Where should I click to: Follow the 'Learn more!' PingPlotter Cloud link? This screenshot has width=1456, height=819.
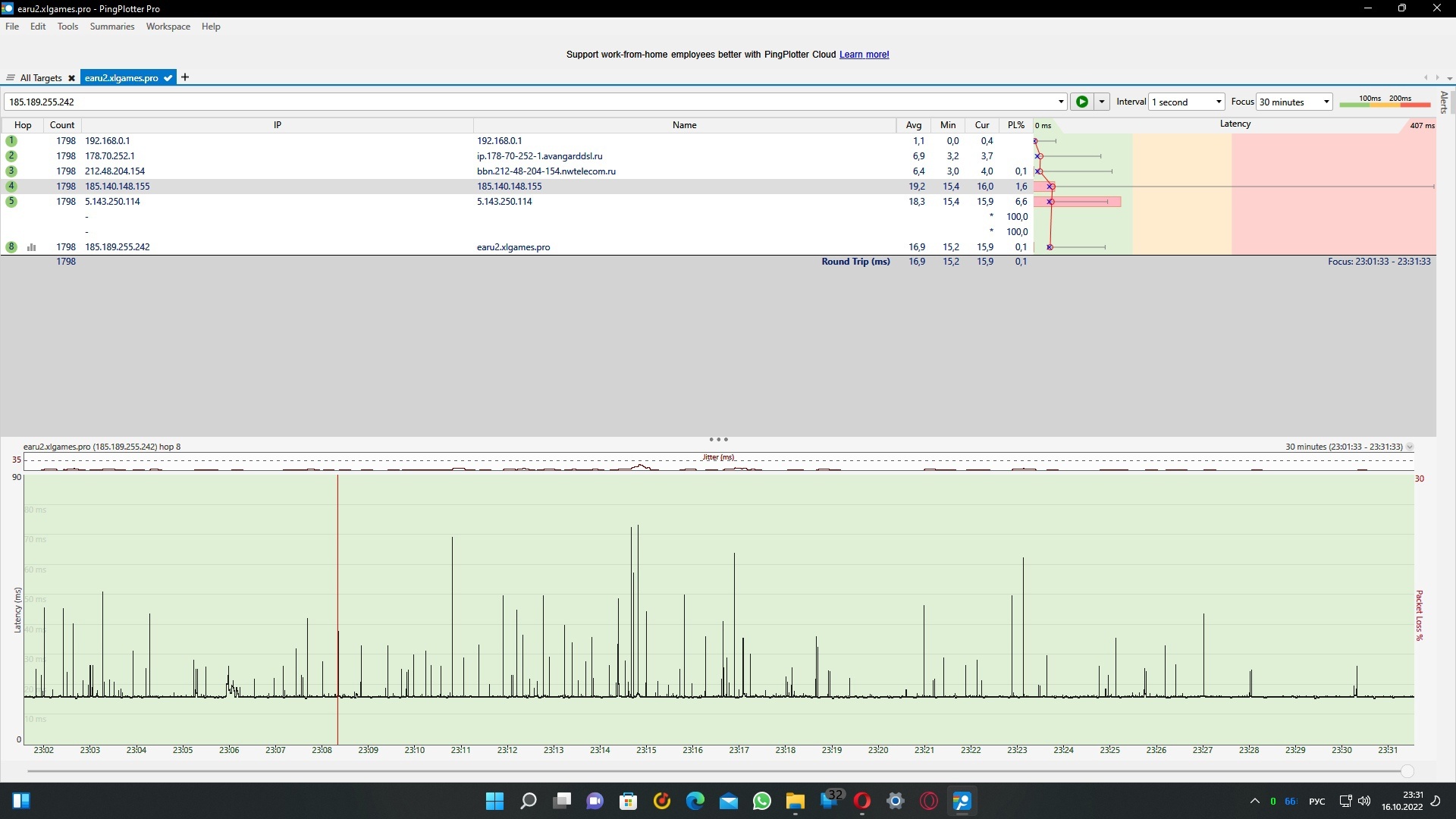coord(864,55)
